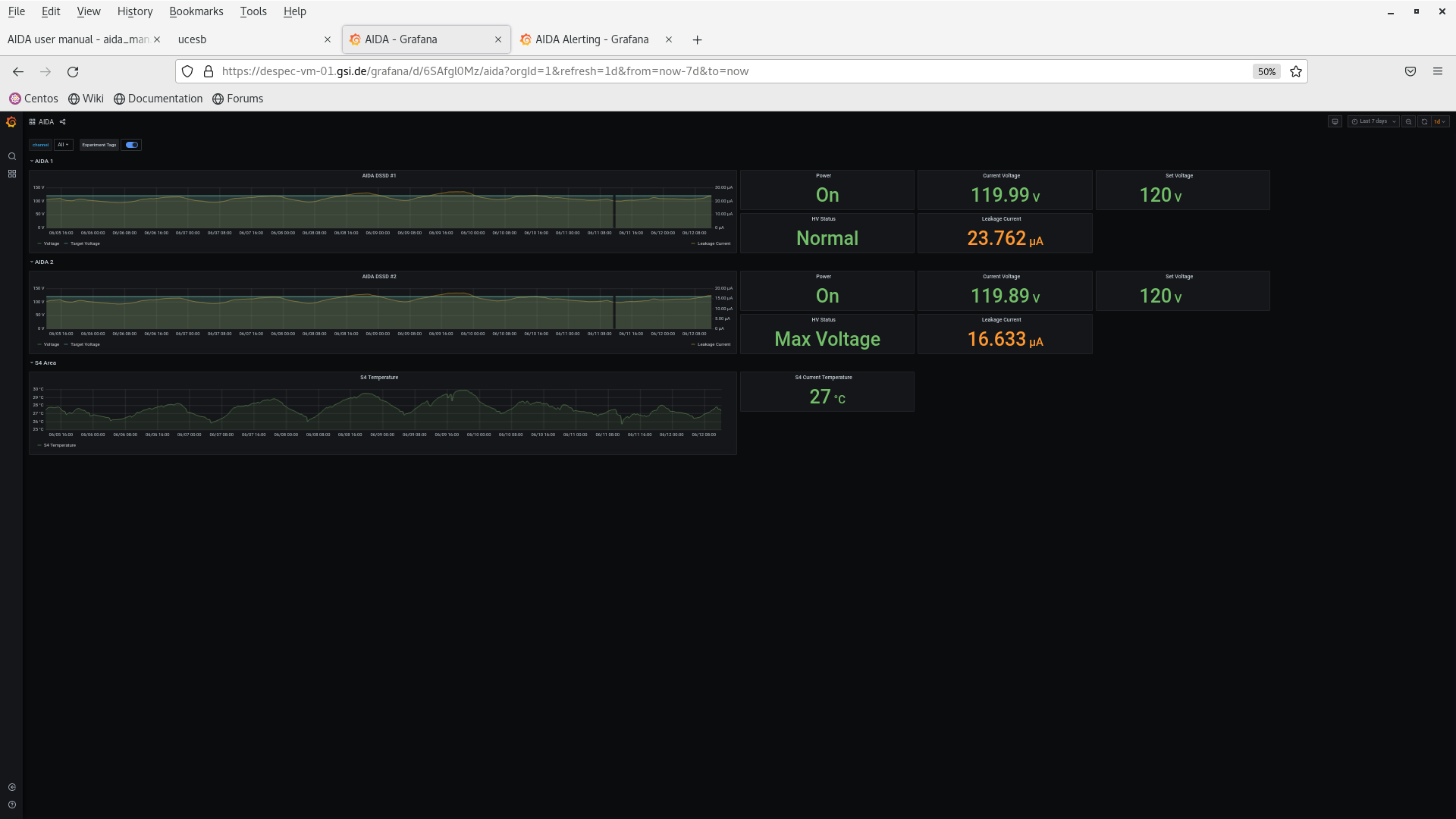This screenshot has height=819, width=1456.
Task: Enable TV cycle view mode
Action: pyautogui.click(x=1335, y=121)
